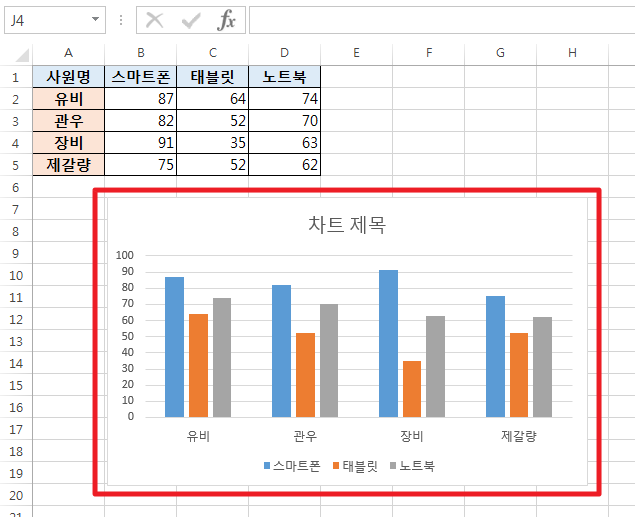Screen dimensions: 635x517
Task: Click the formula bar resize dots handle
Action: click(x=121, y=20)
